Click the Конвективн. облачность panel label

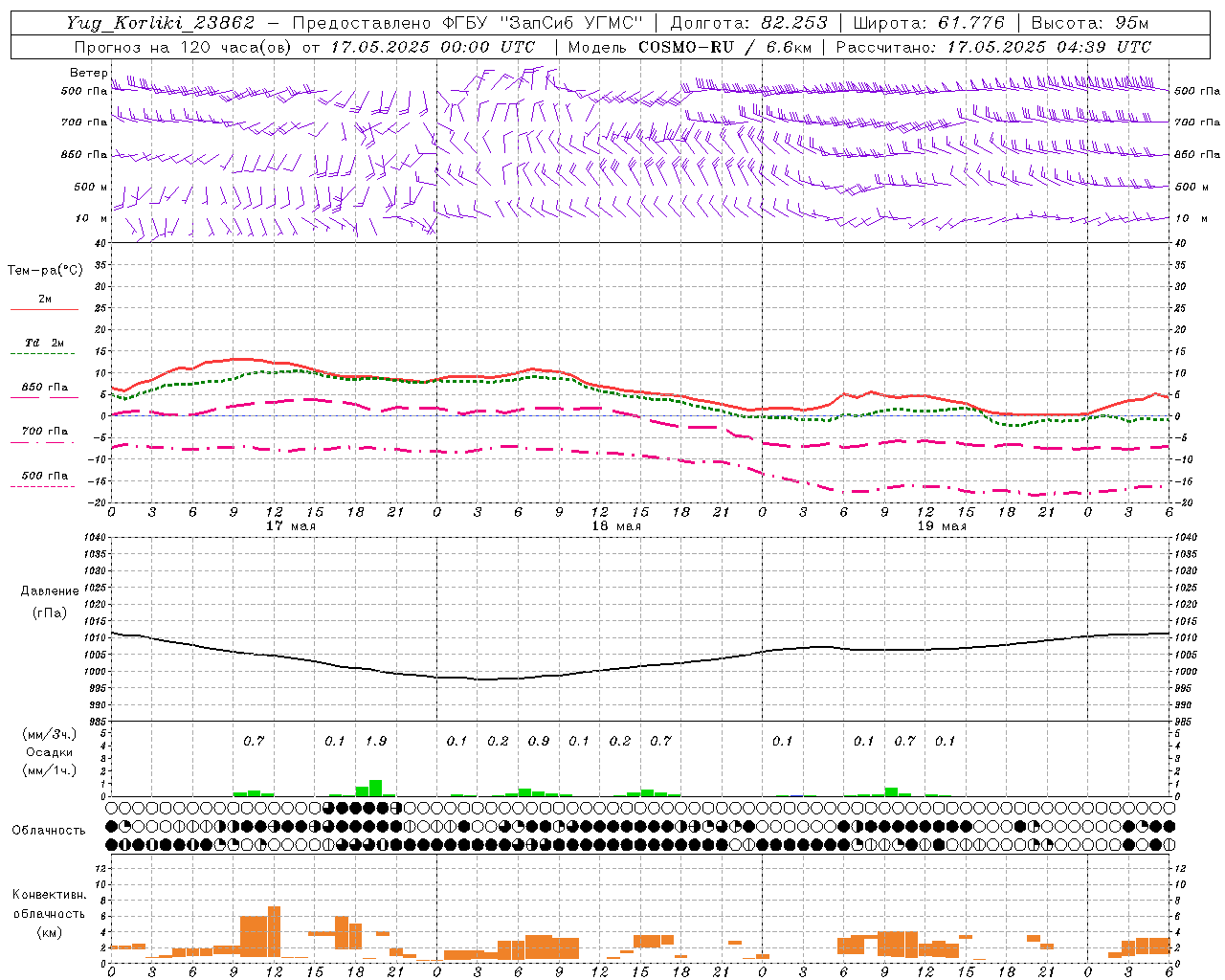point(49,904)
